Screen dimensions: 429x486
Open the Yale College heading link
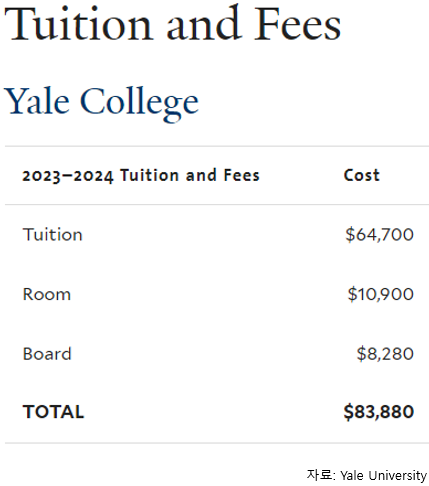click(x=101, y=102)
